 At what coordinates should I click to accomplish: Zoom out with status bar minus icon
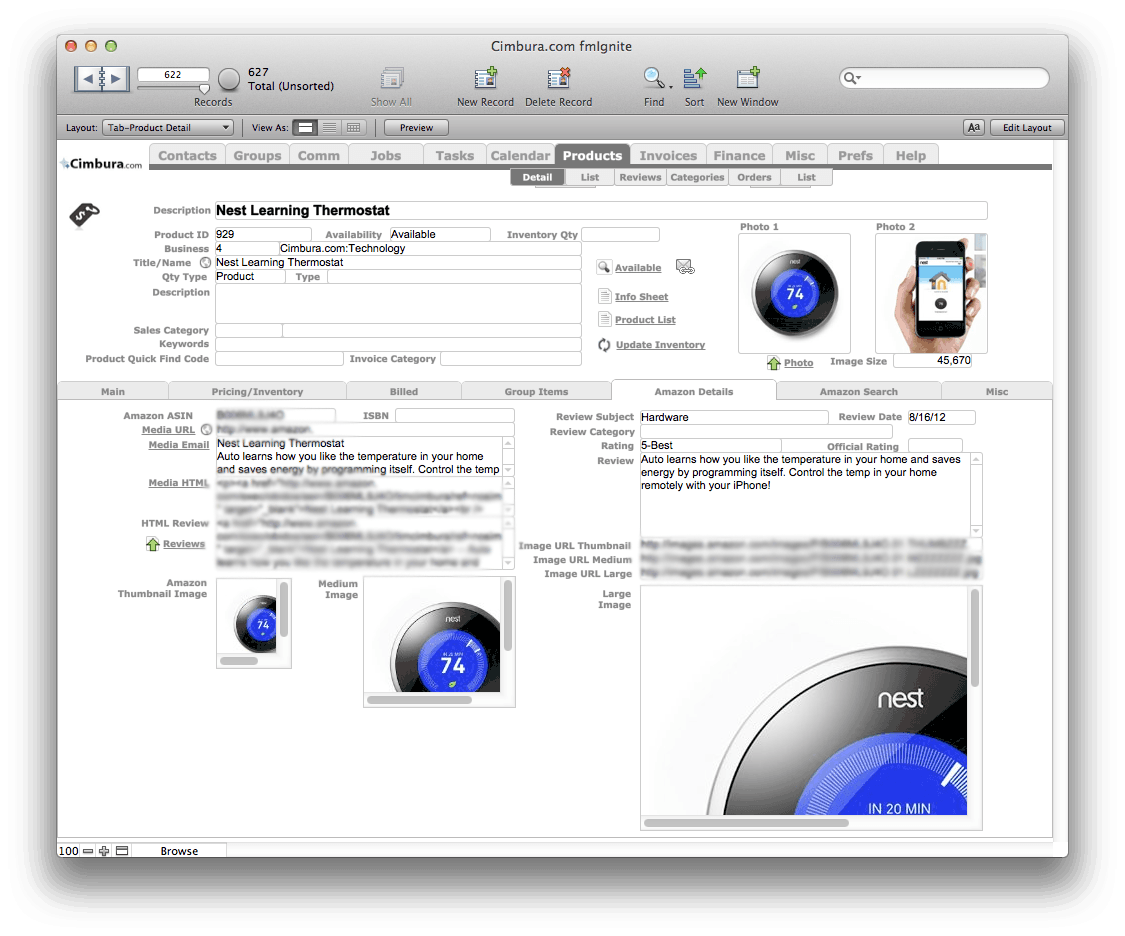click(88, 851)
